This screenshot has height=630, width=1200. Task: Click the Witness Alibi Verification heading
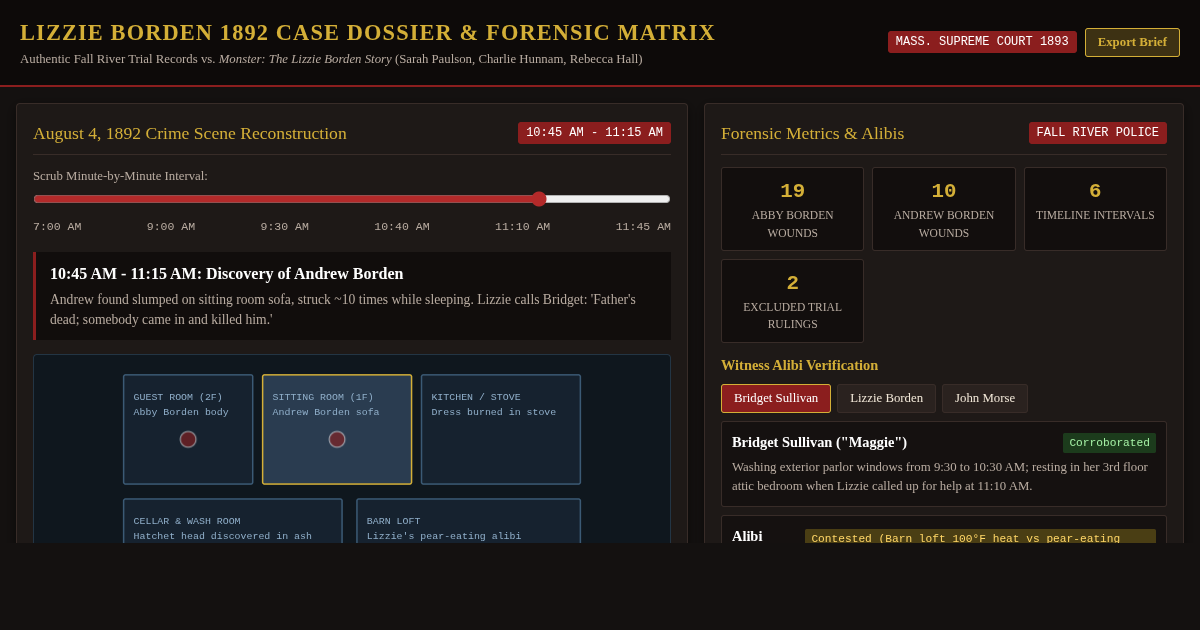800,366
